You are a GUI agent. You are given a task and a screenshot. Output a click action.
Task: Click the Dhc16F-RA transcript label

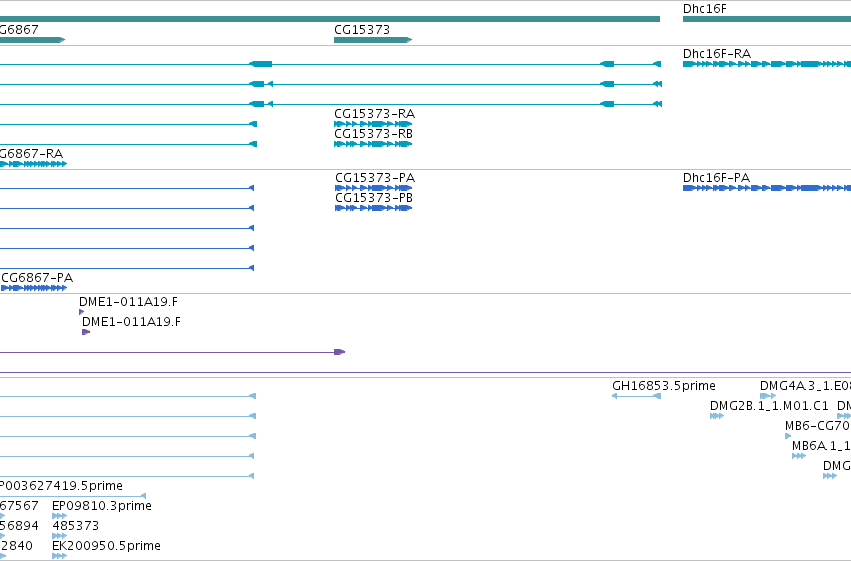[x=716, y=54]
